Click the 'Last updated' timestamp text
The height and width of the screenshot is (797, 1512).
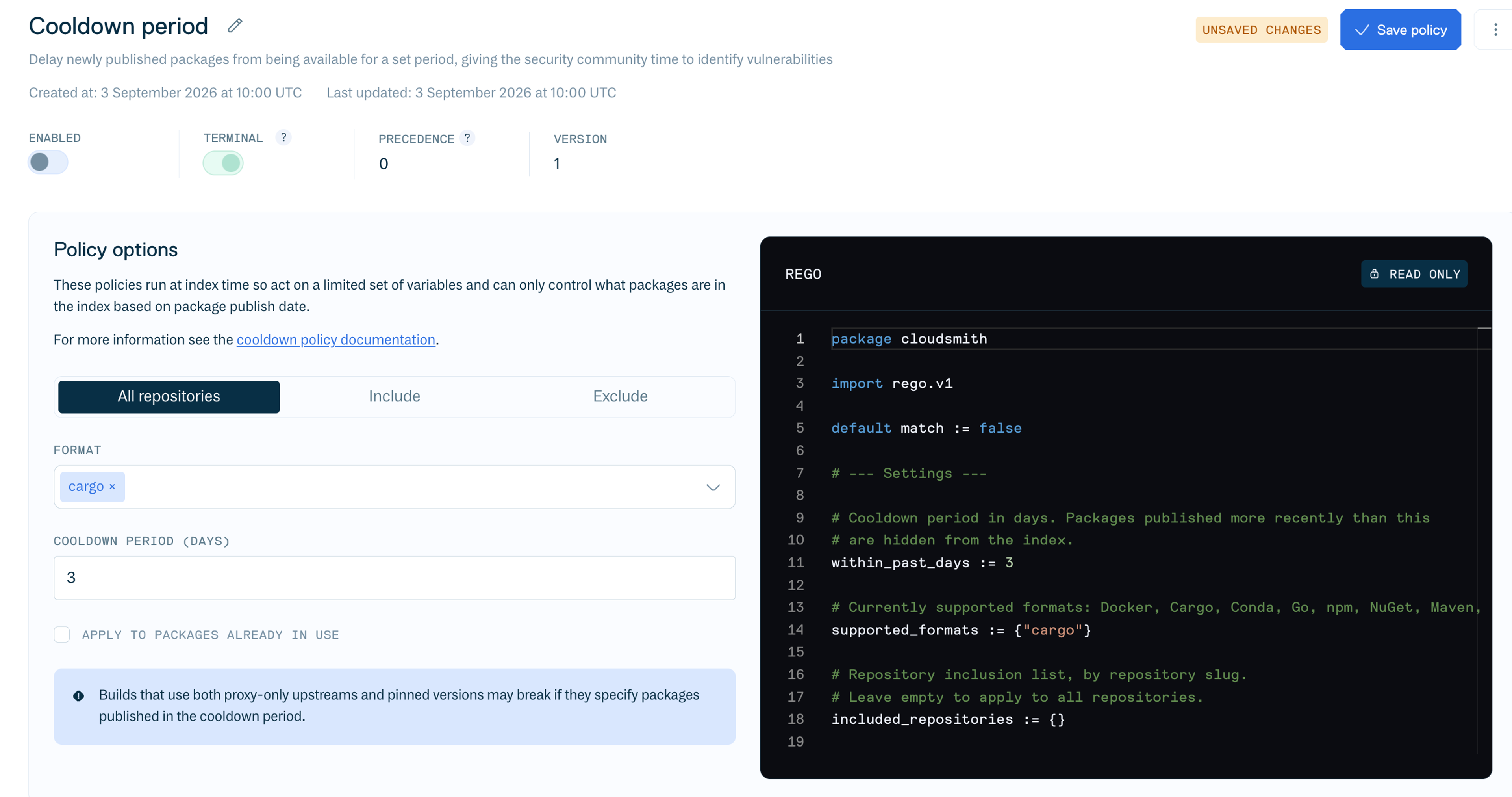point(471,92)
